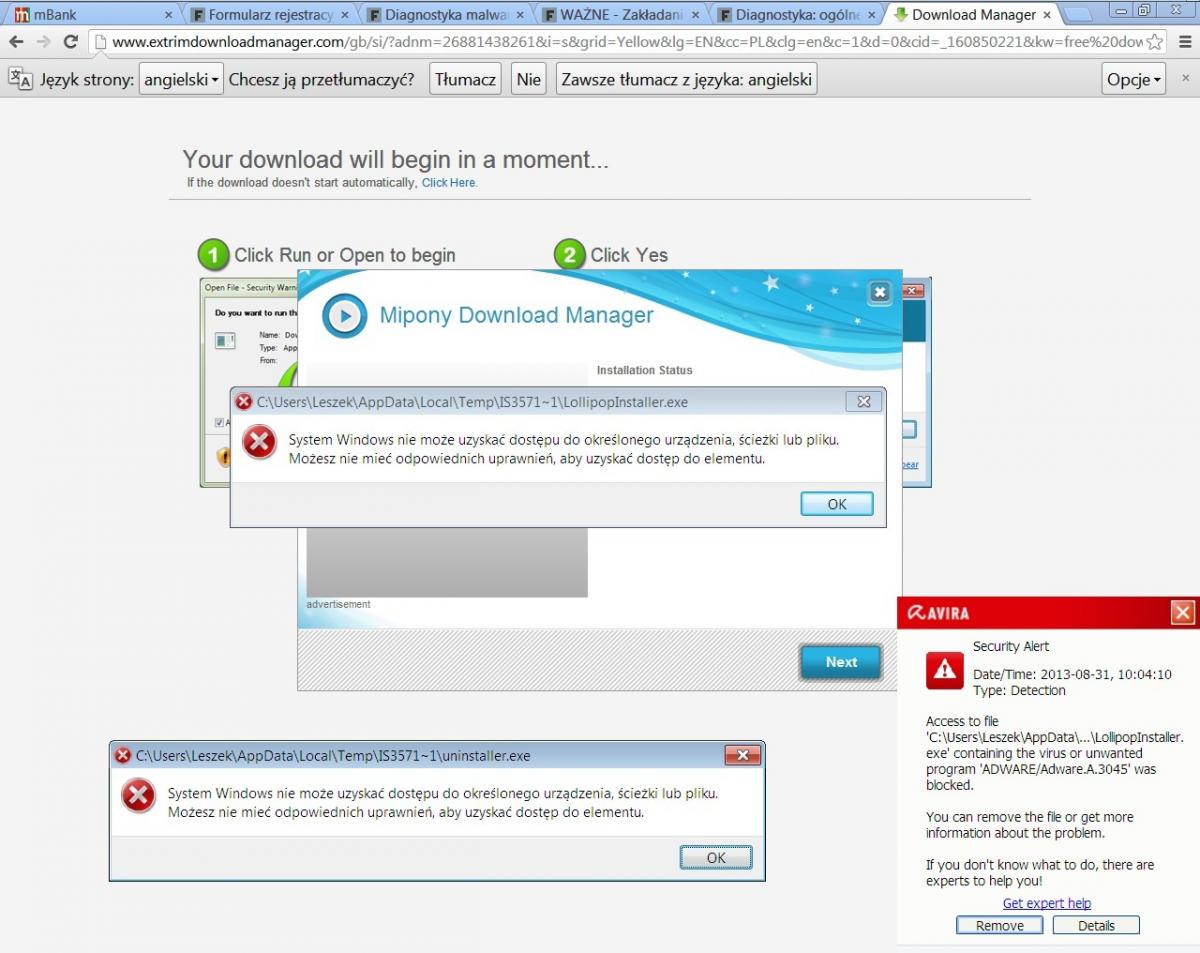Click the Click Here download link
This screenshot has width=1200, height=953.
click(x=449, y=183)
